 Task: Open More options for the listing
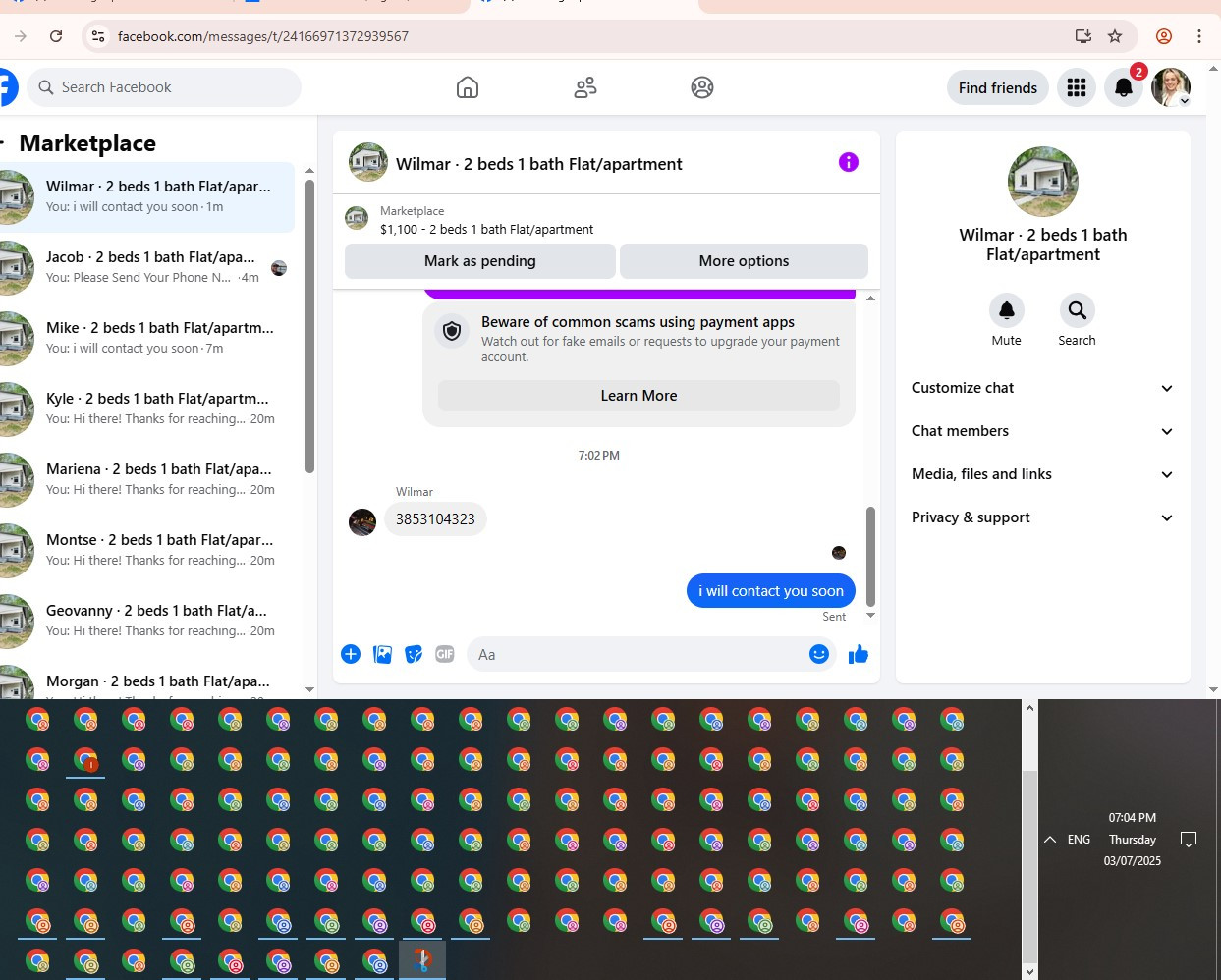pyautogui.click(x=744, y=261)
